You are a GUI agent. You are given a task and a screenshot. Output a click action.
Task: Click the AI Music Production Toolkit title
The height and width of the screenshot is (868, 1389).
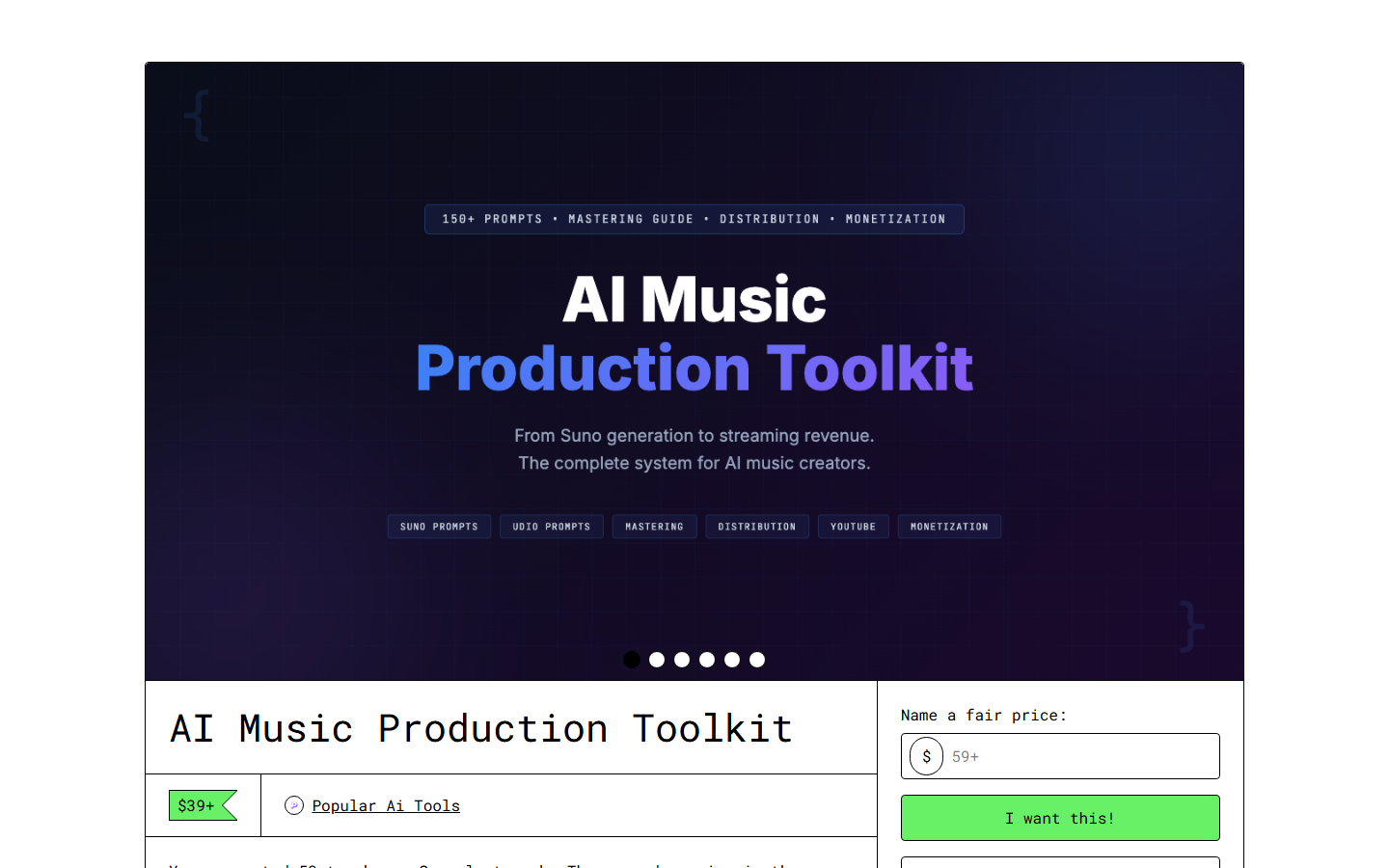pos(481,728)
